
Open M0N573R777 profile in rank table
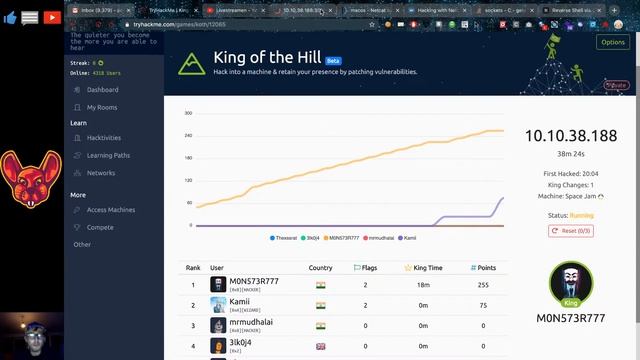coord(254,281)
